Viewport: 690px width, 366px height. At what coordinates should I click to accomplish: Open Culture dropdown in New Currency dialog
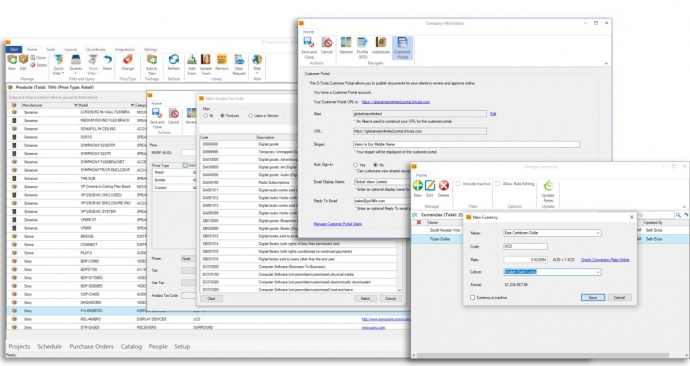coord(598,272)
